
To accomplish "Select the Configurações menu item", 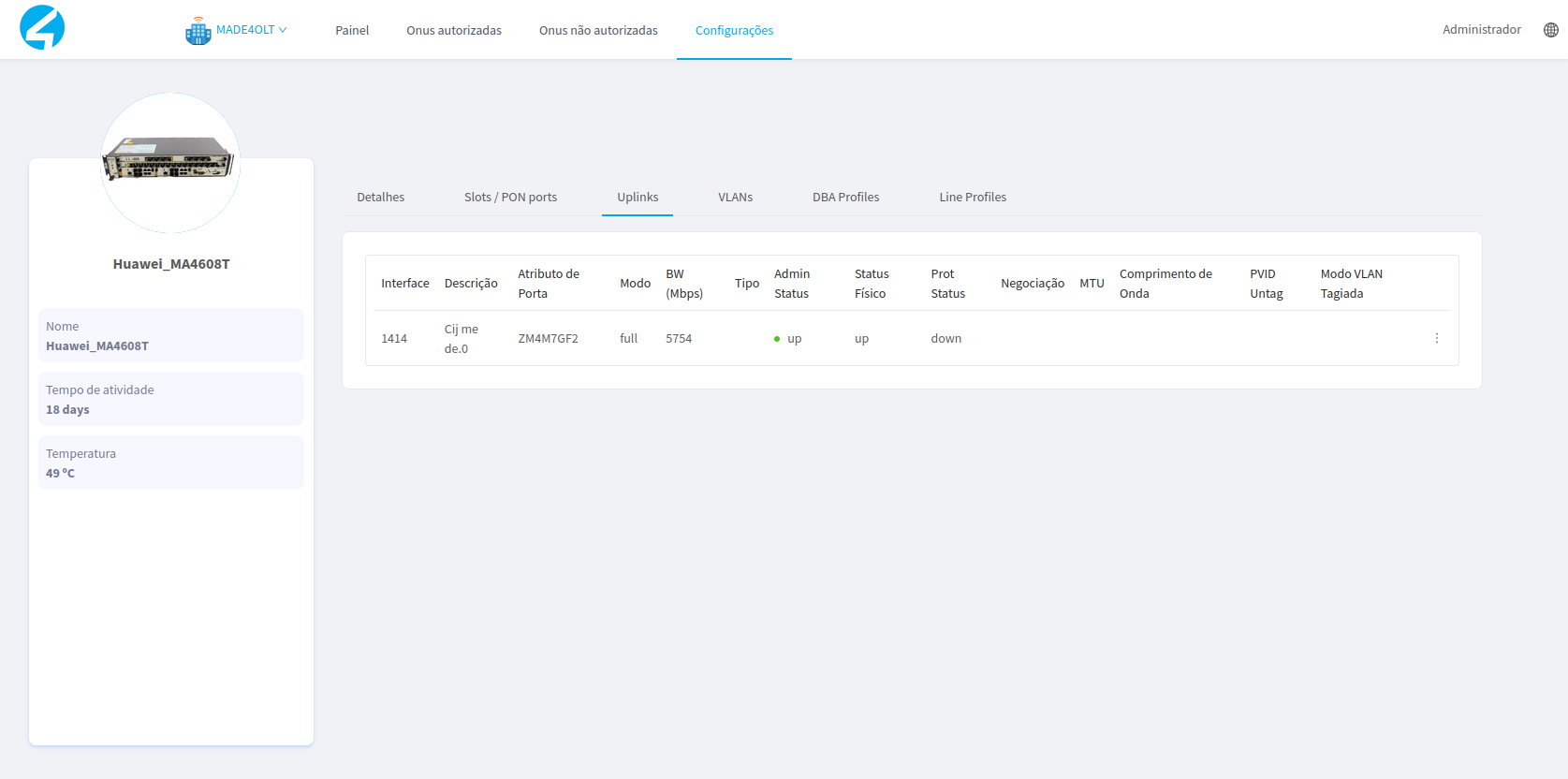I will 734,30.
